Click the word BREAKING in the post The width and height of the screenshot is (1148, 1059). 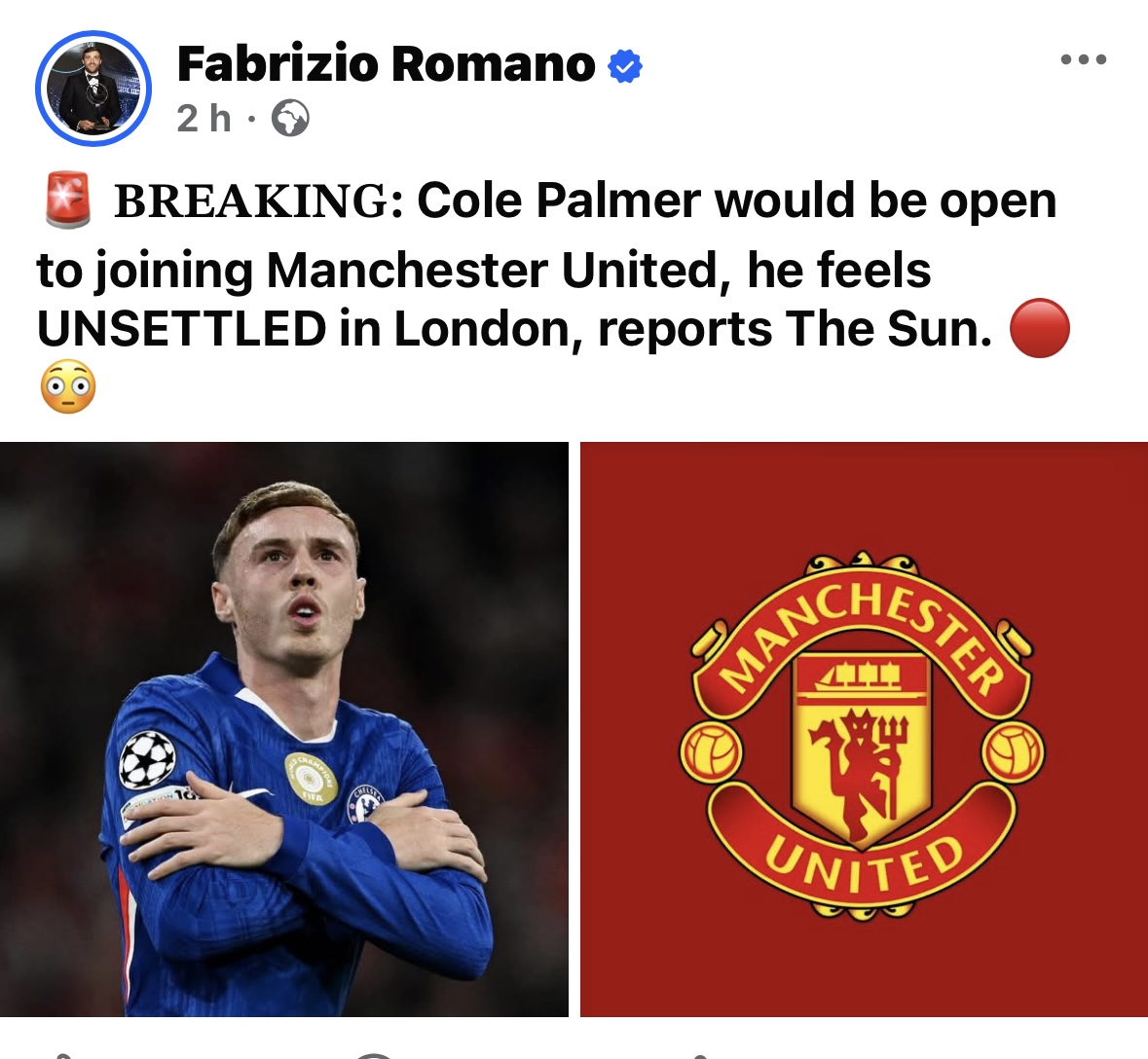(252, 201)
